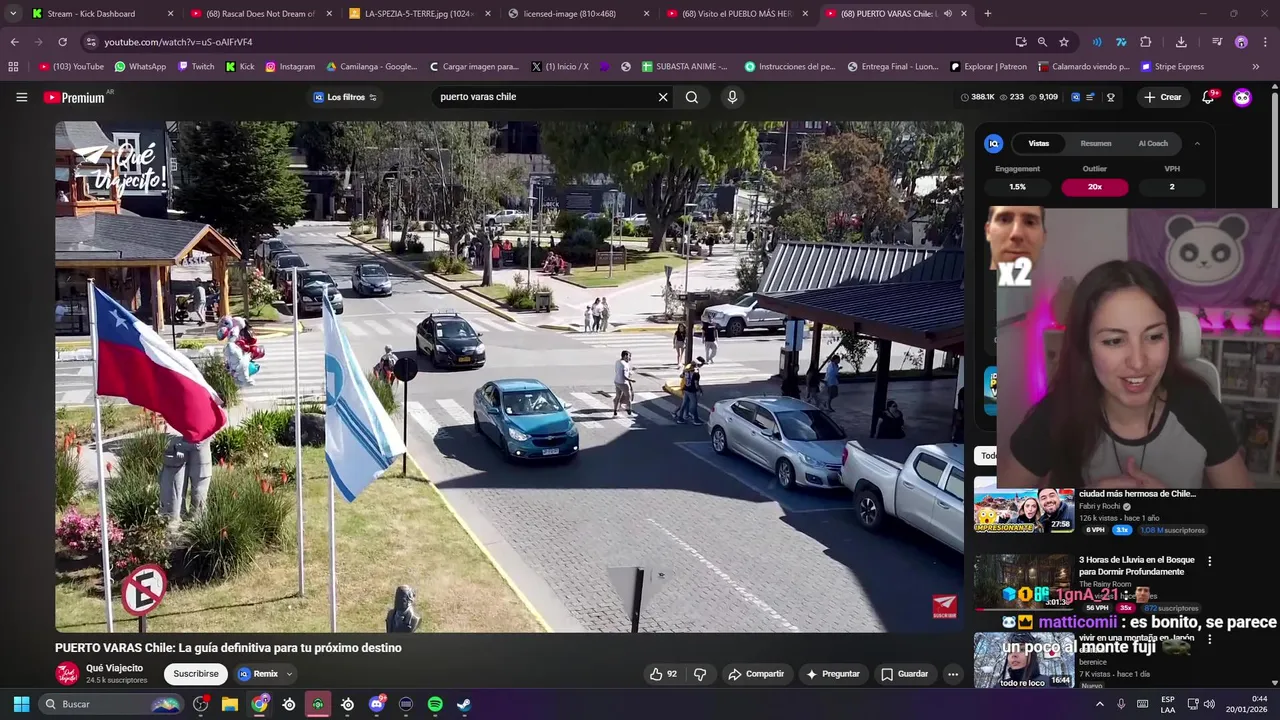This screenshot has width=1280, height=720.
Task: Click the Crear create button
Action: [x=1163, y=97]
